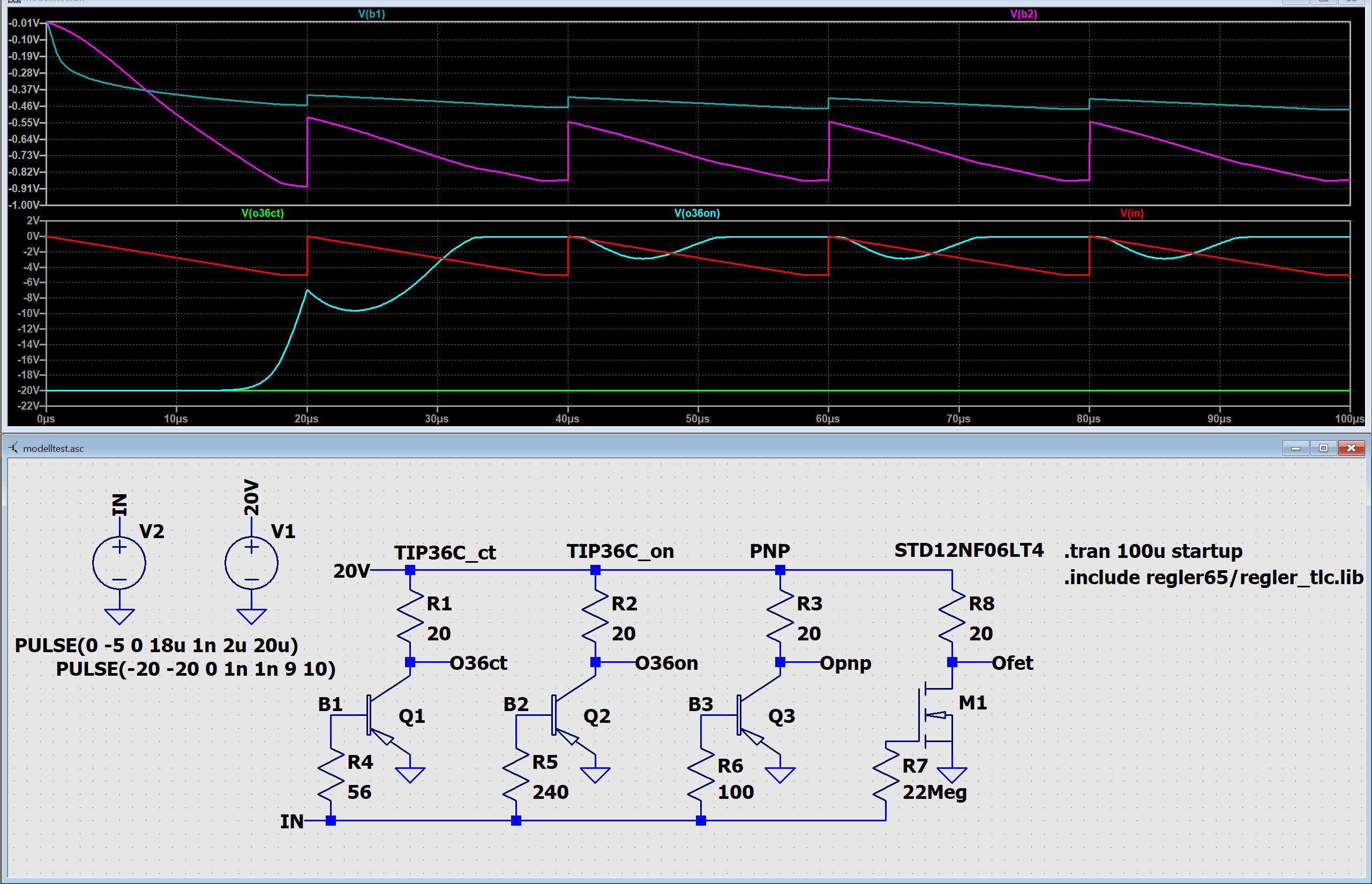Click the time axis at 50µs label

click(697, 419)
